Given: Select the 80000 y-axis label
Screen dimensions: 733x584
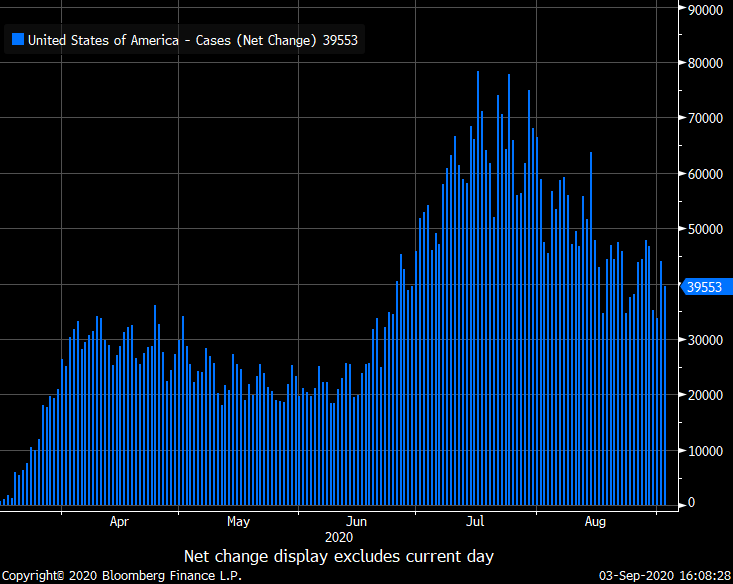Looking at the screenshot, I should coord(707,64).
